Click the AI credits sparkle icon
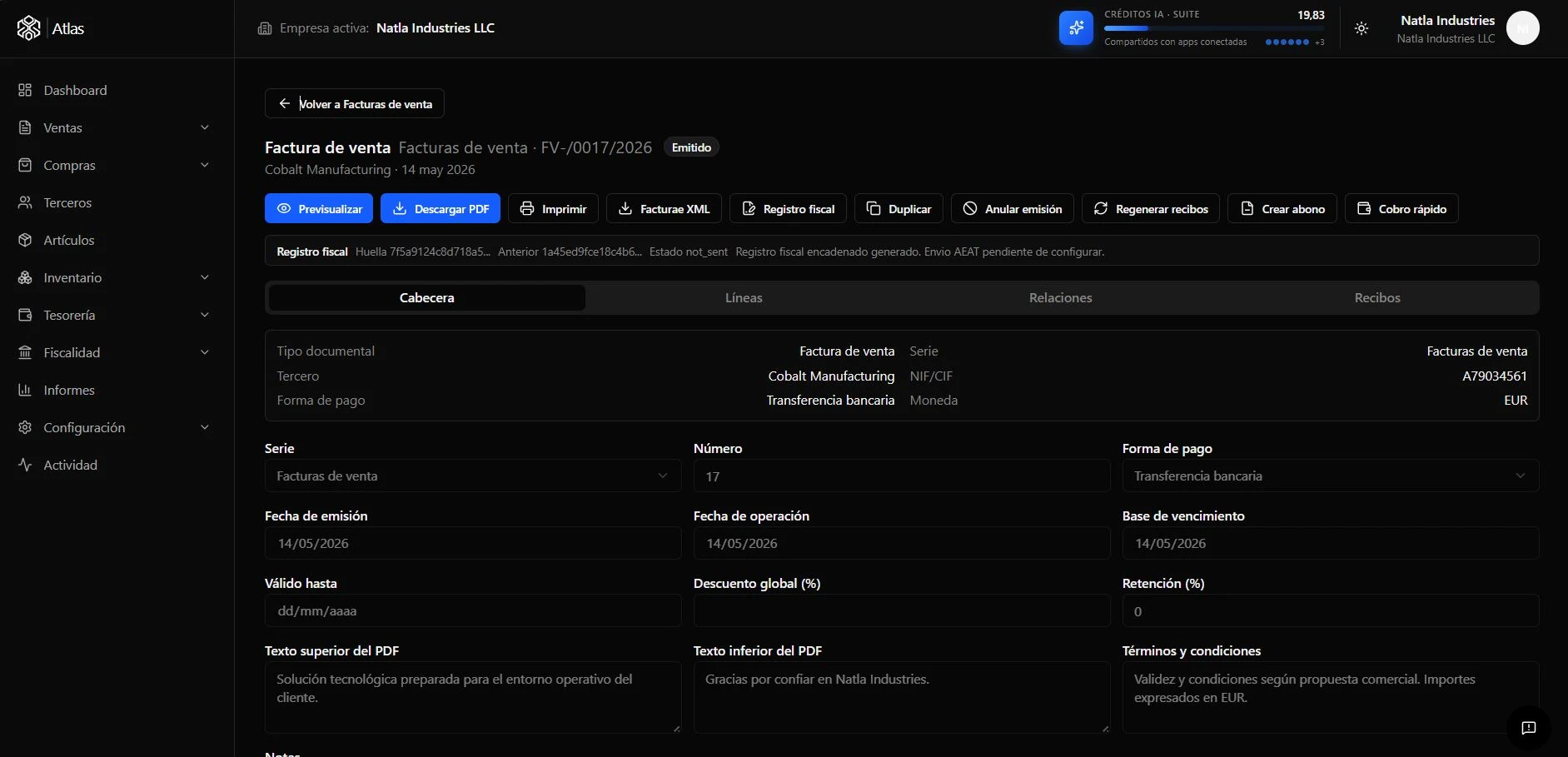Image resolution: width=1568 pixels, height=757 pixels. (1076, 28)
